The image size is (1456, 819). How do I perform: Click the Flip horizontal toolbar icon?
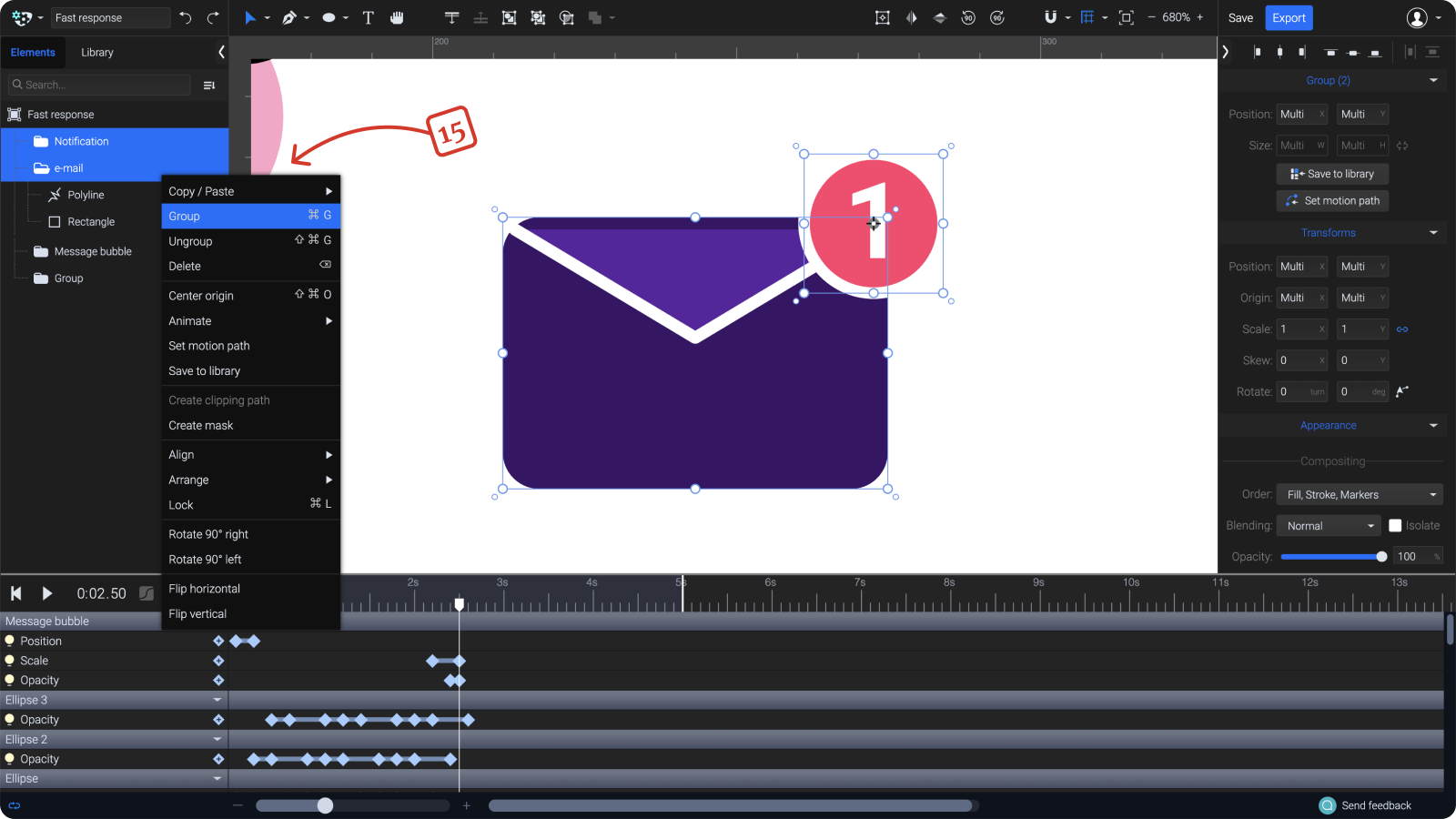pyautogui.click(x=911, y=17)
